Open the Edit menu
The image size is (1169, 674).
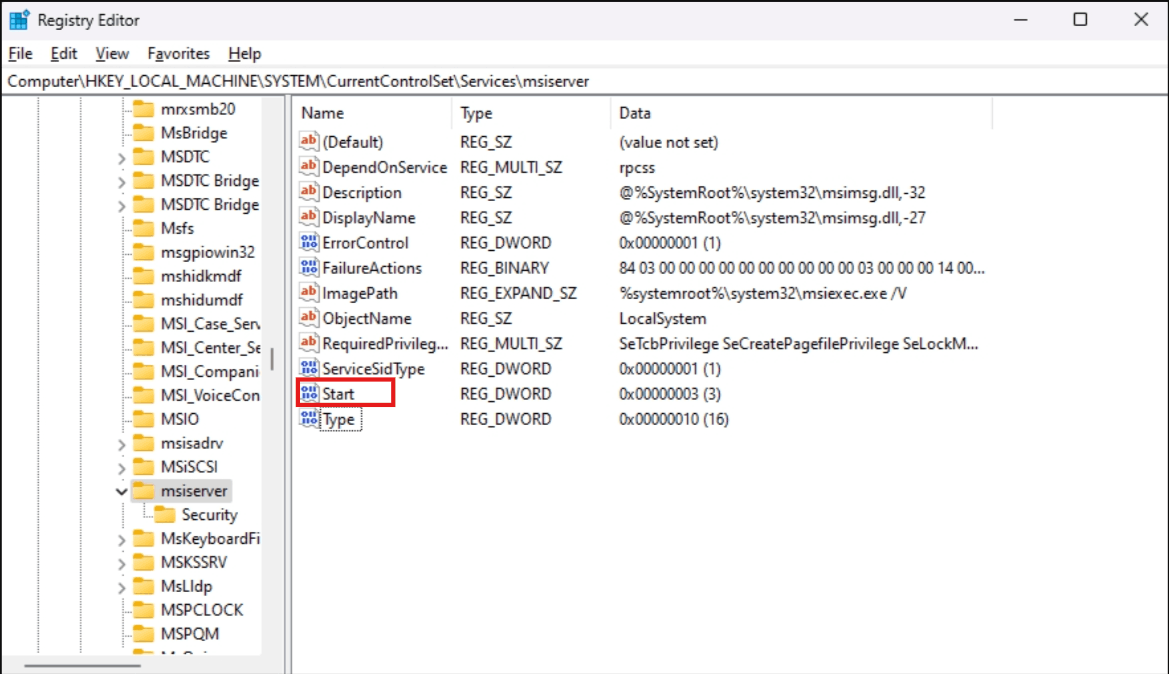pos(63,54)
